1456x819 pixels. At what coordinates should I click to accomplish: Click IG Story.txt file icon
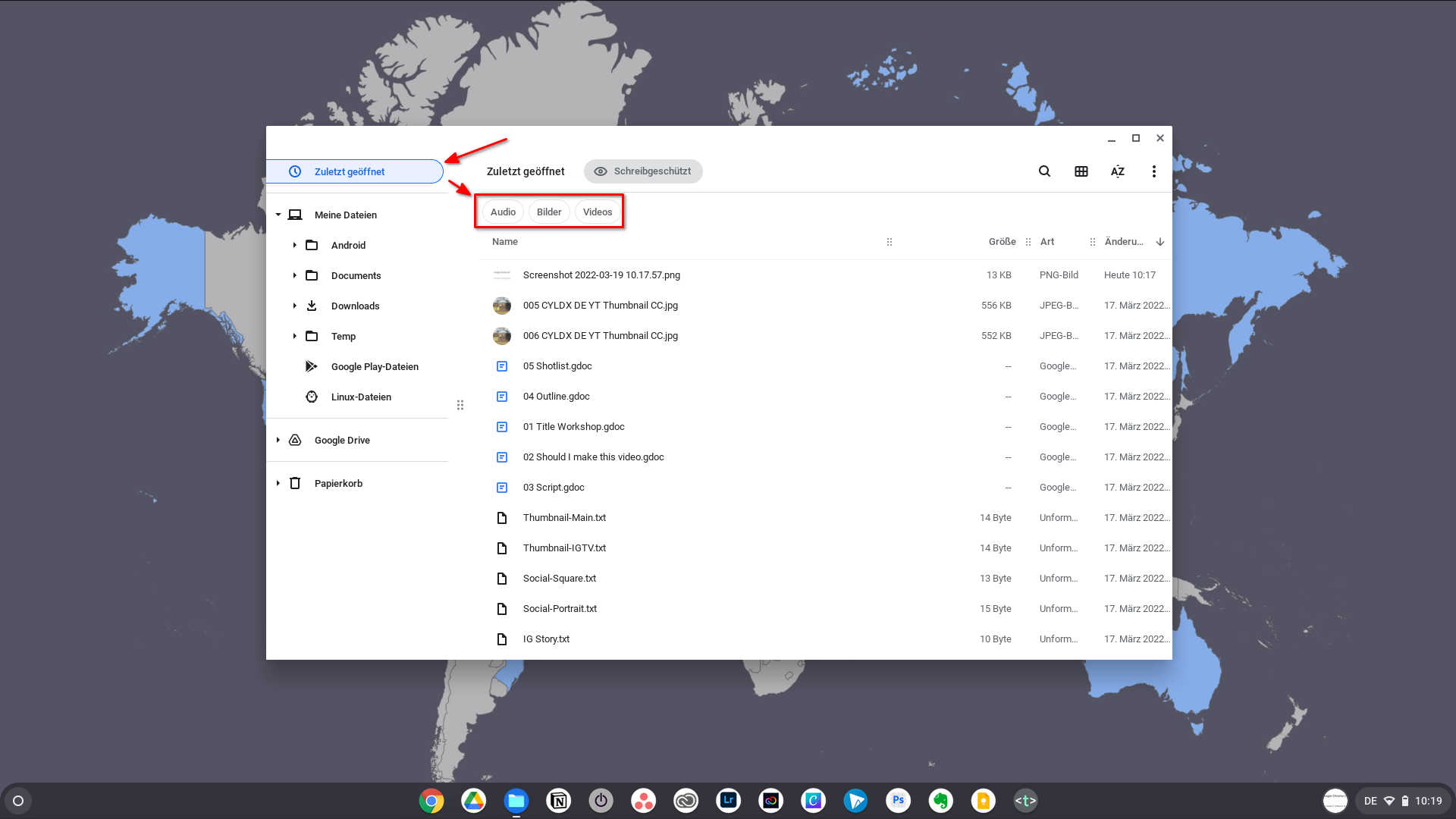click(x=501, y=639)
